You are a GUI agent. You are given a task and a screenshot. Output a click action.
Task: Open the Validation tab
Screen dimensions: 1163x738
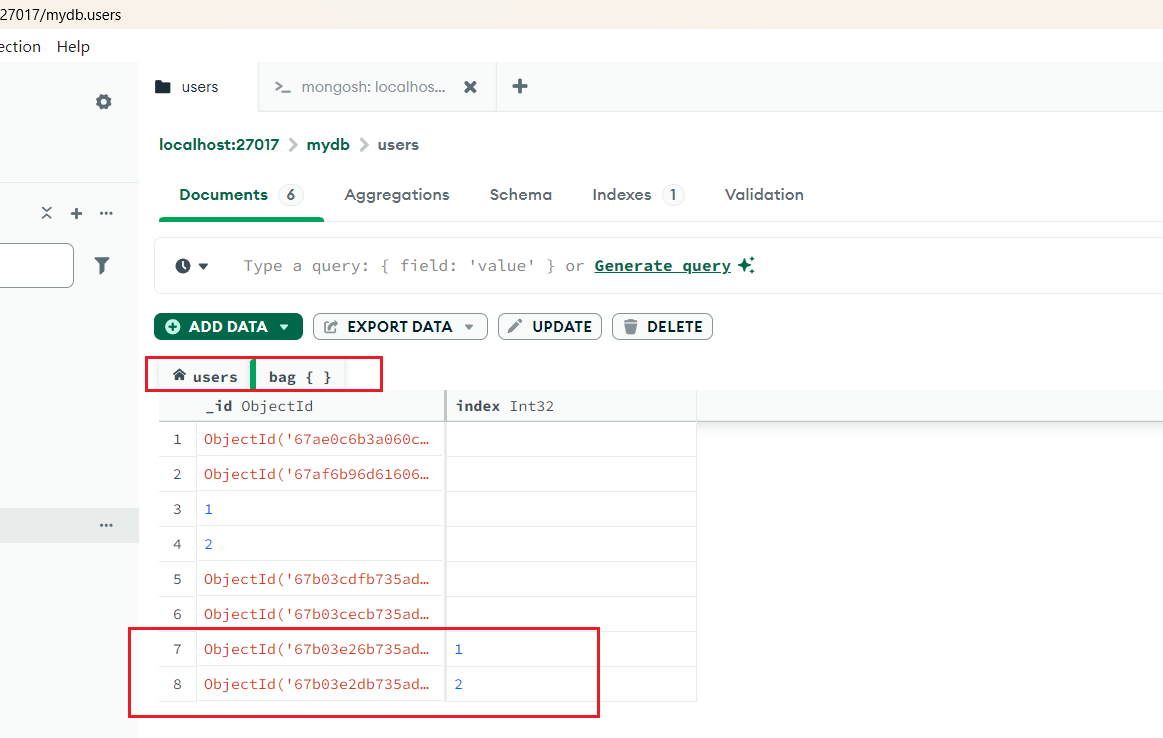pyautogui.click(x=764, y=195)
